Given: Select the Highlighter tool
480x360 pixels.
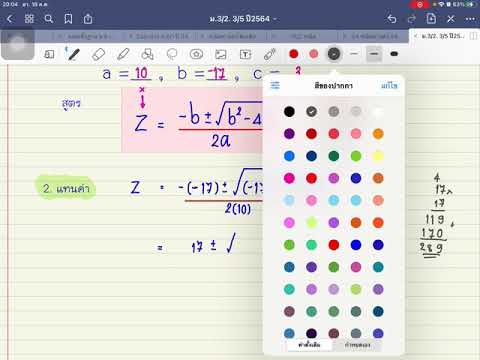Looking at the screenshot, I should (x=123, y=54).
